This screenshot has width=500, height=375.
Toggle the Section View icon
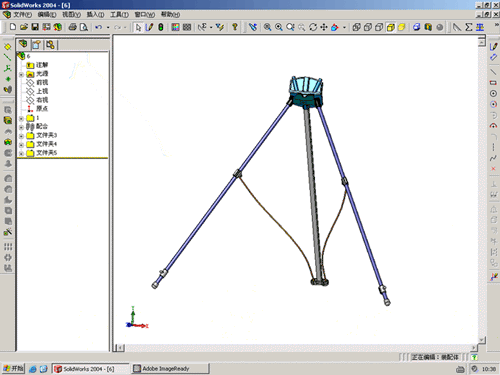(428, 27)
